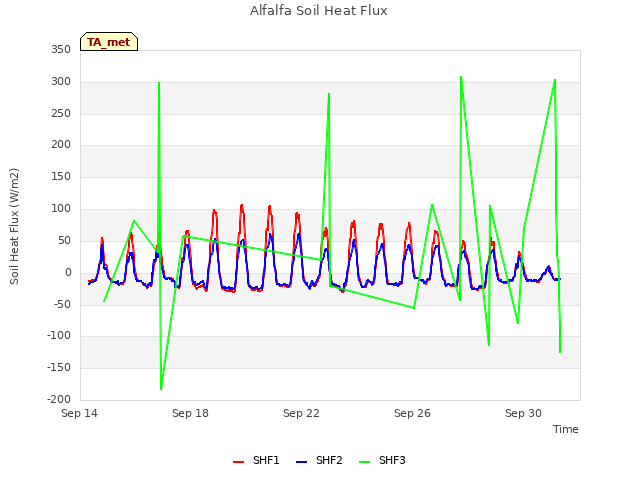Click the Soil Heat Flux (W/m2) axis title
This screenshot has width=640, height=480.
[14, 226]
